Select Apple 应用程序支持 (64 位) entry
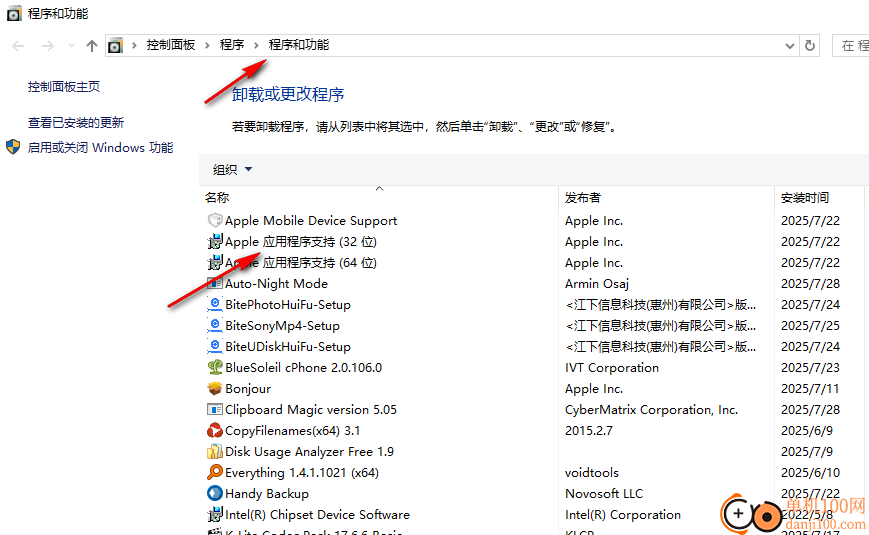Screen dimensions: 869x535 point(301,263)
